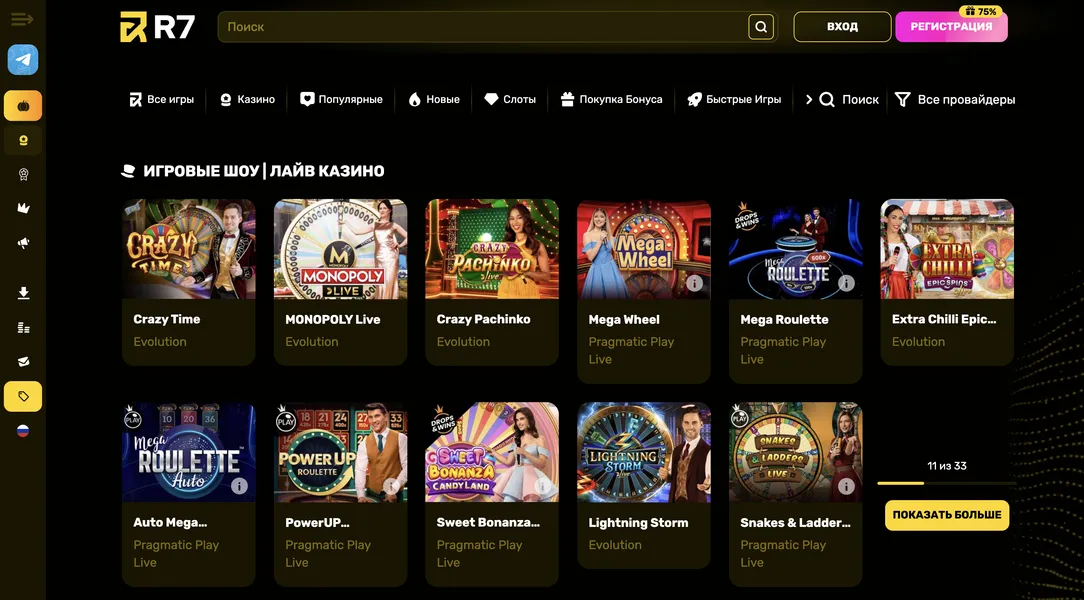Click the ВХОД login button
This screenshot has width=1084, height=600.
coord(842,27)
